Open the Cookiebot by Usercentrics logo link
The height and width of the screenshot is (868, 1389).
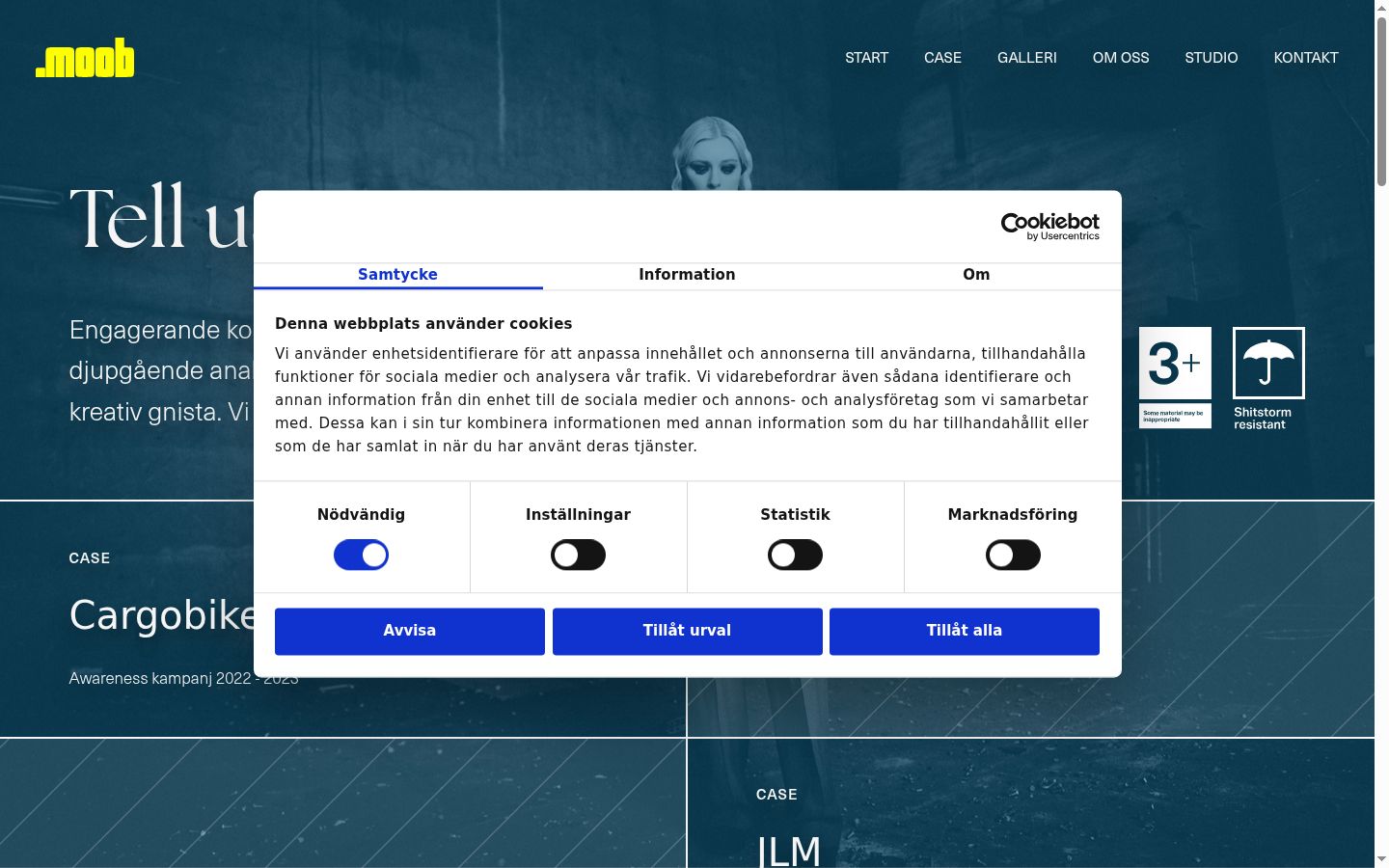click(1049, 227)
